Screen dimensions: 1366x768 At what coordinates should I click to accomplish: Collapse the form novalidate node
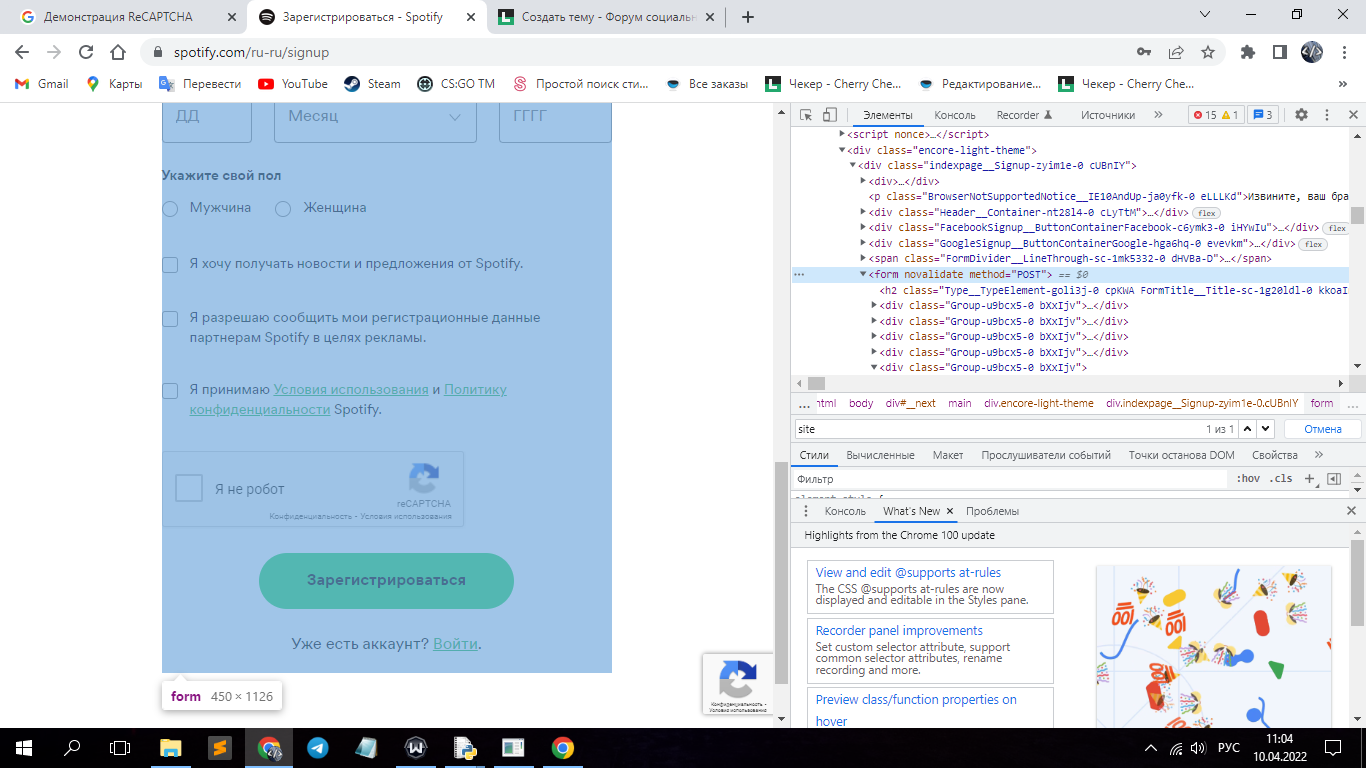tap(863, 274)
